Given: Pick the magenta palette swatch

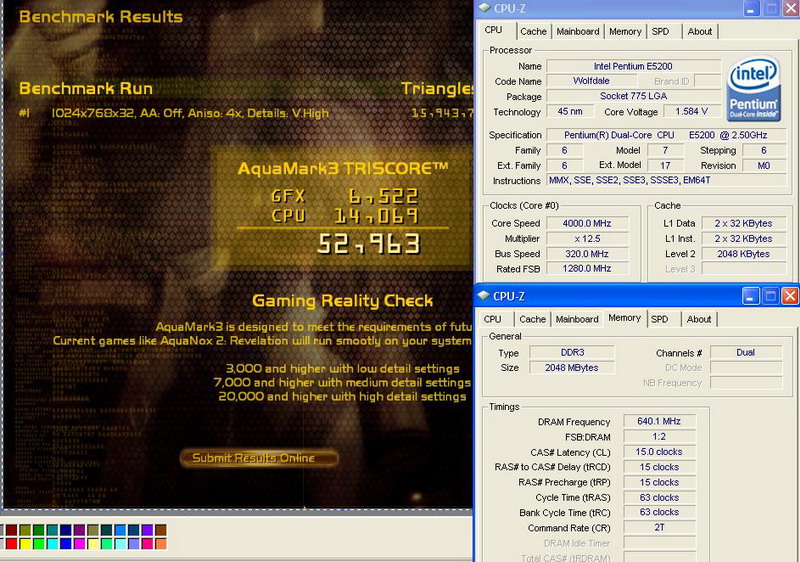Looking at the screenshot, I should pyautogui.click(x=80, y=544).
